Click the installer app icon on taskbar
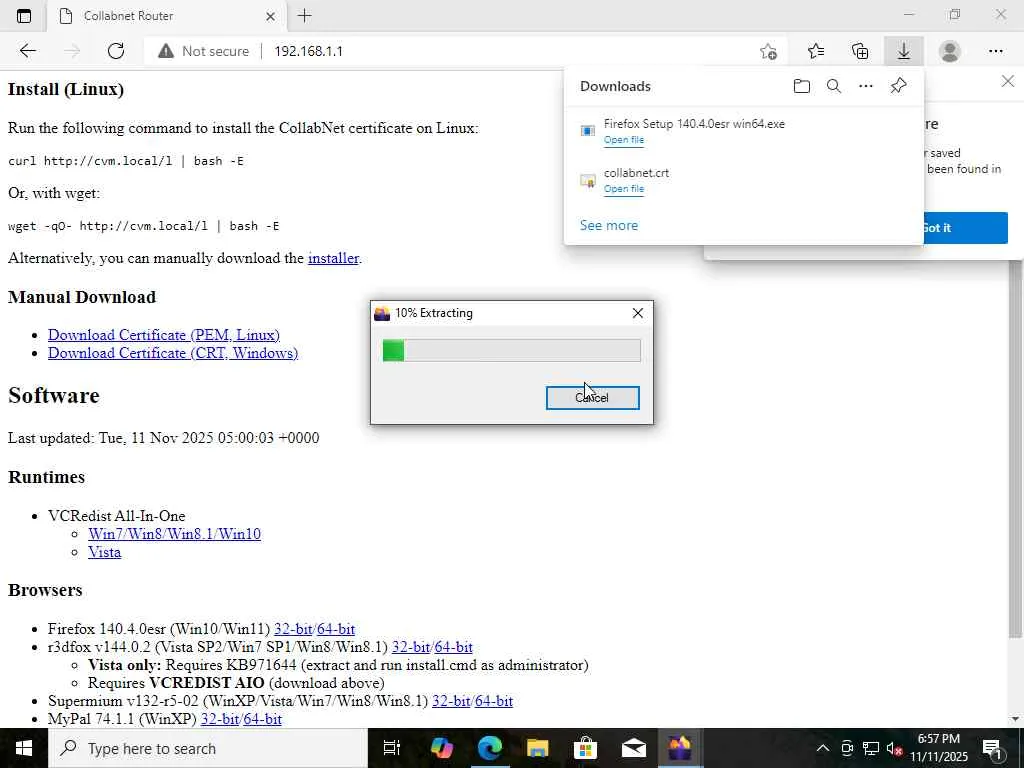The width and height of the screenshot is (1024, 768). (680, 748)
